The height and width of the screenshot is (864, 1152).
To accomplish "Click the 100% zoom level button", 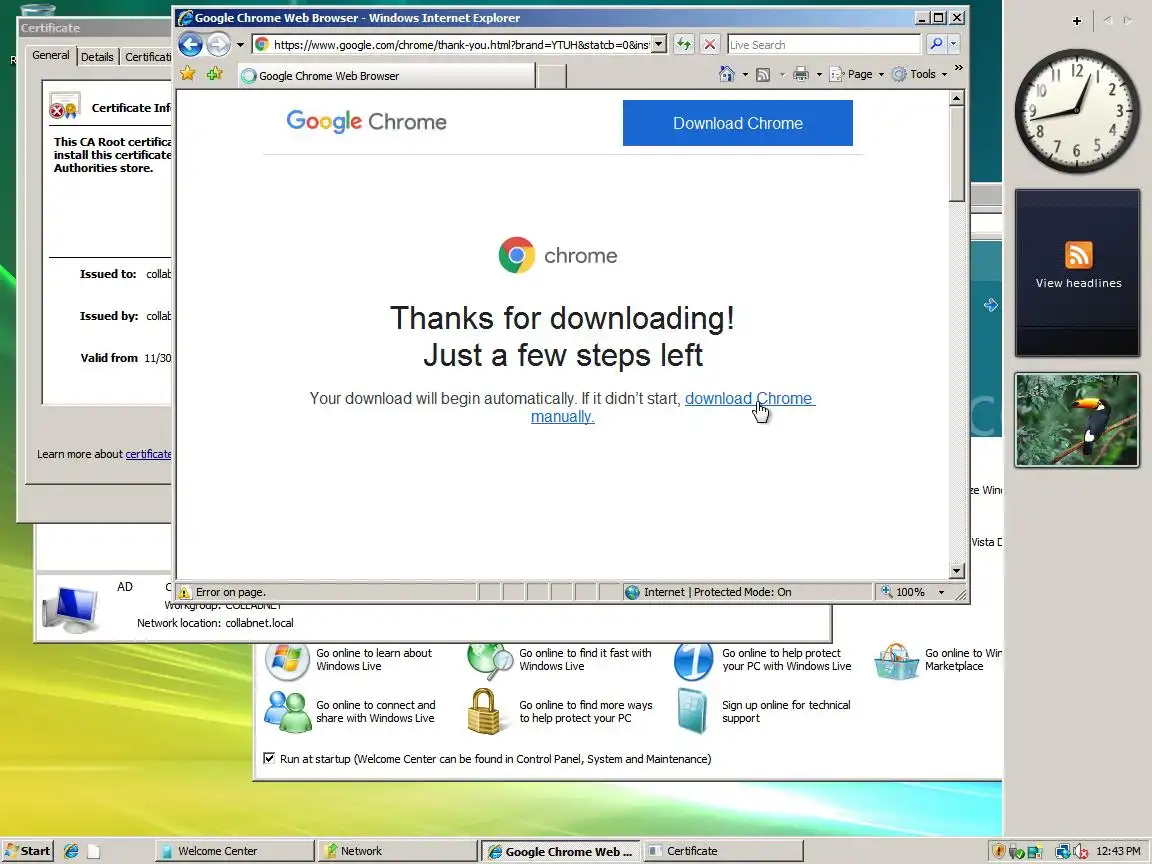I will tap(904, 592).
